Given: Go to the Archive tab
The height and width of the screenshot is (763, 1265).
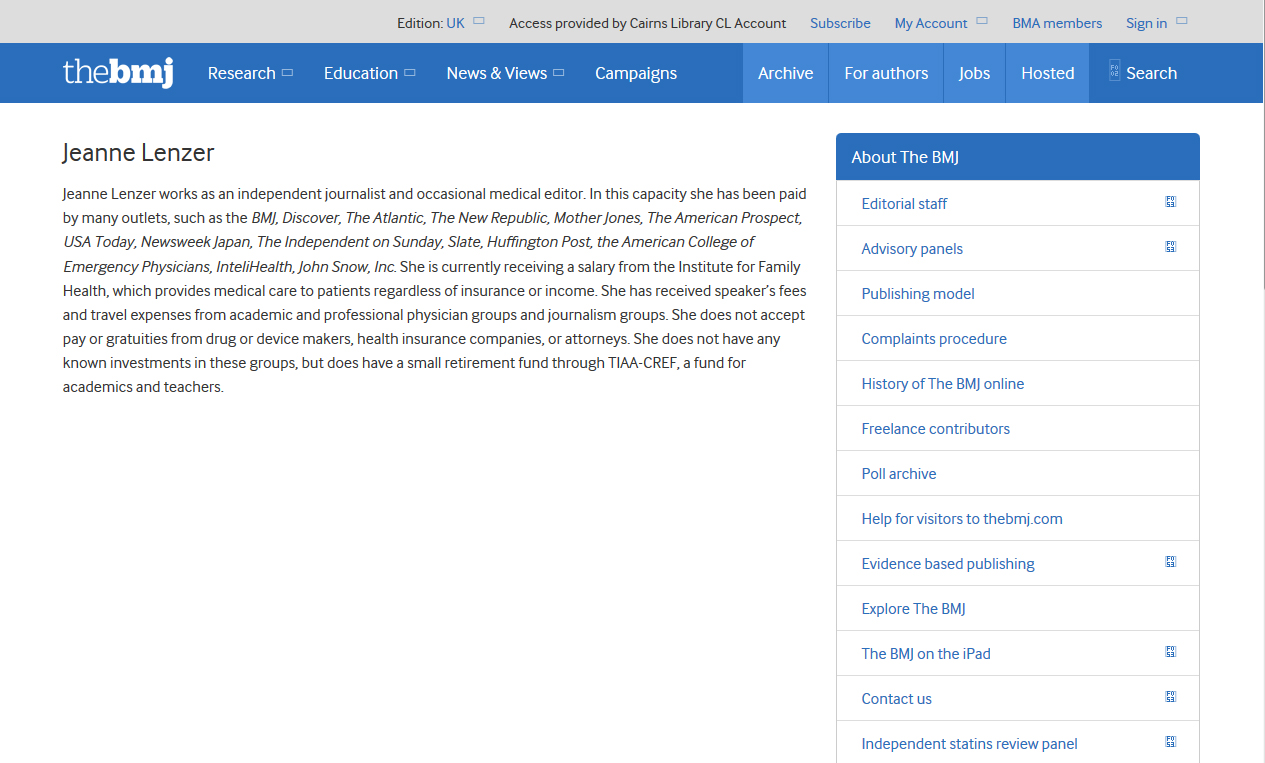Looking at the screenshot, I should point(785,73).
